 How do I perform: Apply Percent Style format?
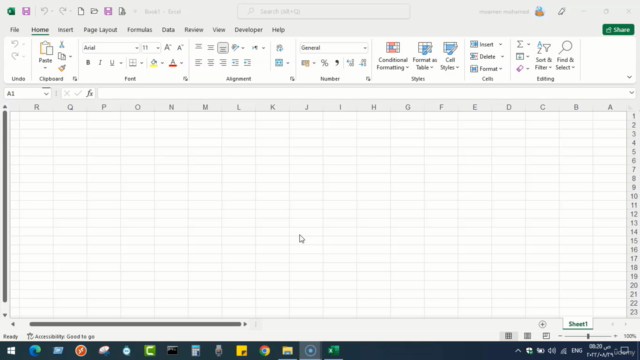point(324,63)
